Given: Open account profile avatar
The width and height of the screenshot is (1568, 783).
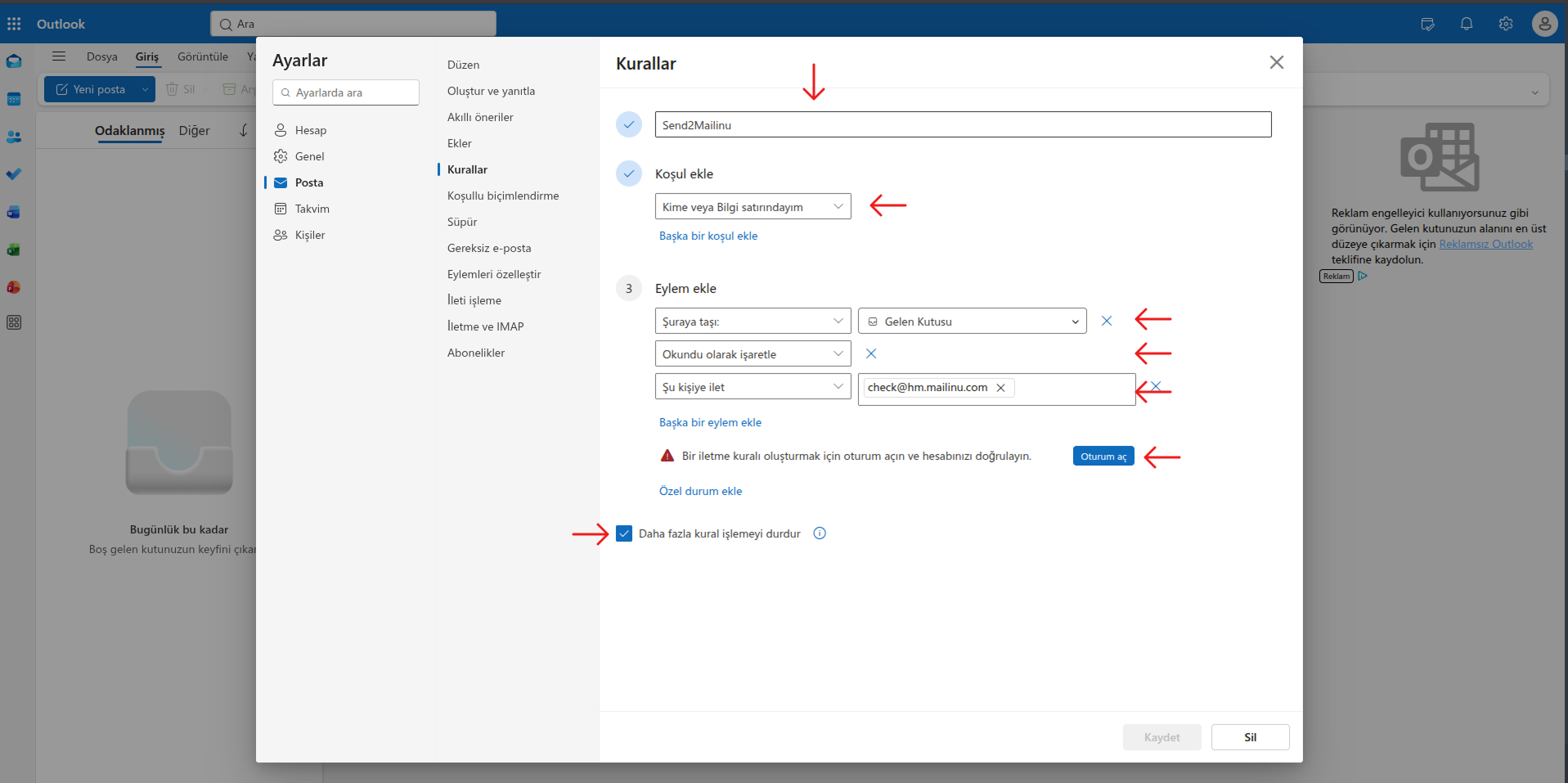Looking at the screenshot, I should pyautogui.click(x=1544, y=24).
